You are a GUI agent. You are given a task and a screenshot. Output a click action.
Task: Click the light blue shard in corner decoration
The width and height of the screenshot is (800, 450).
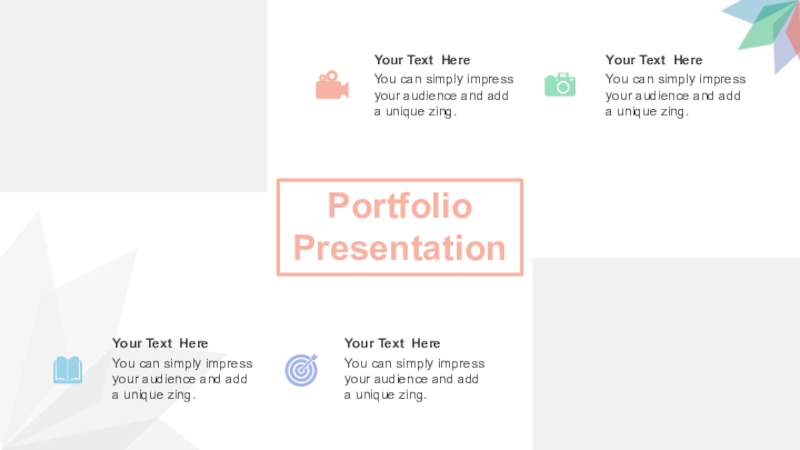pyautogui.click(x=738, y=10)
